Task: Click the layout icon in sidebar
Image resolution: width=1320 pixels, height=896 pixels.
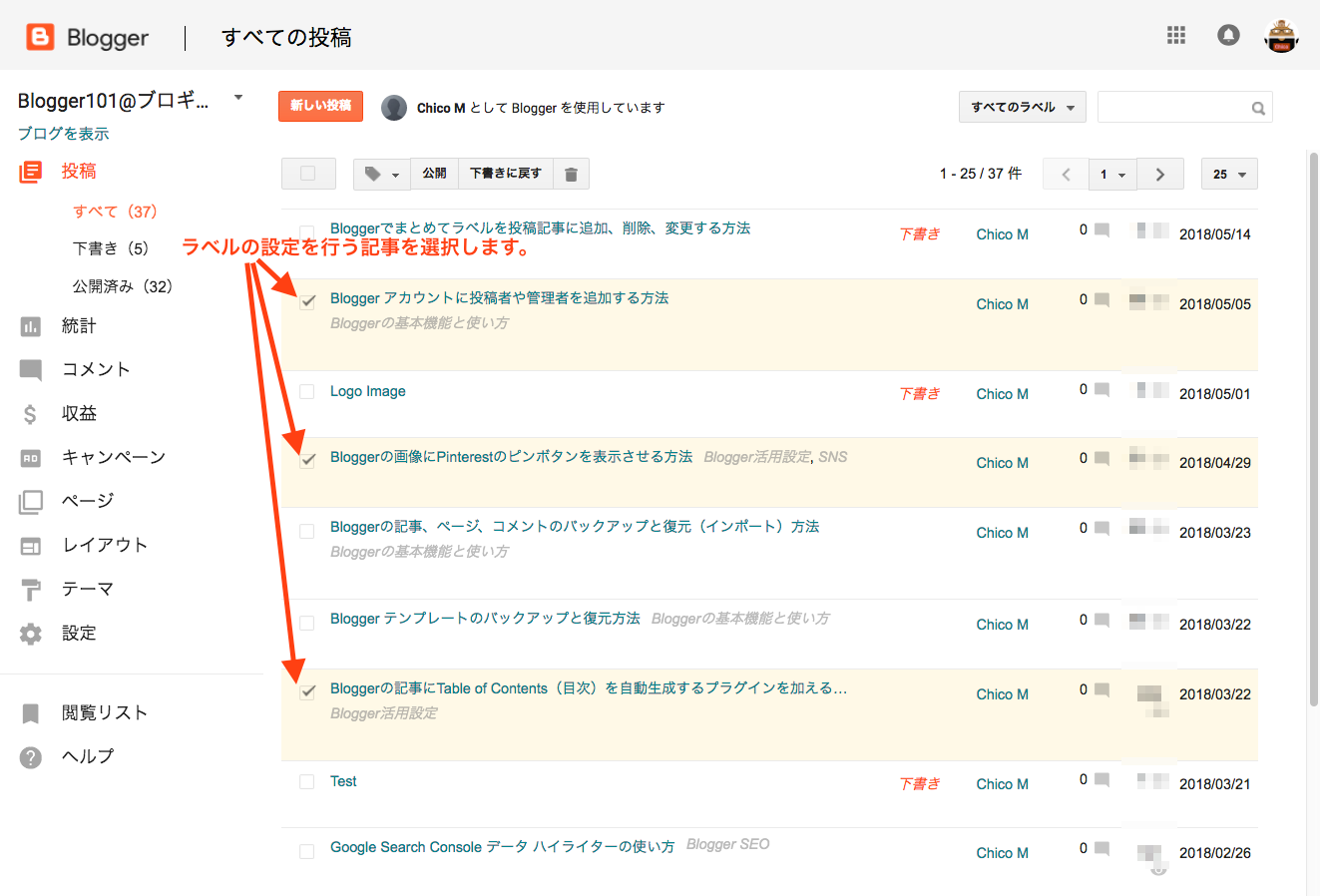Action: click(31, 546)
